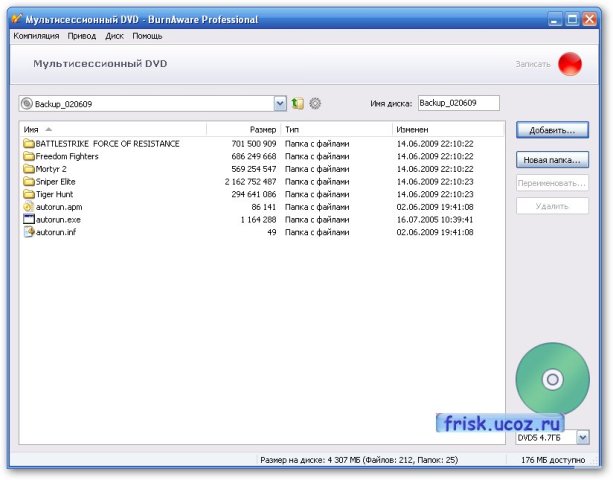This screenshot has width=613, height=480.
Task: Open the Backup_020609 drive combo box
Action: point(152,104)
